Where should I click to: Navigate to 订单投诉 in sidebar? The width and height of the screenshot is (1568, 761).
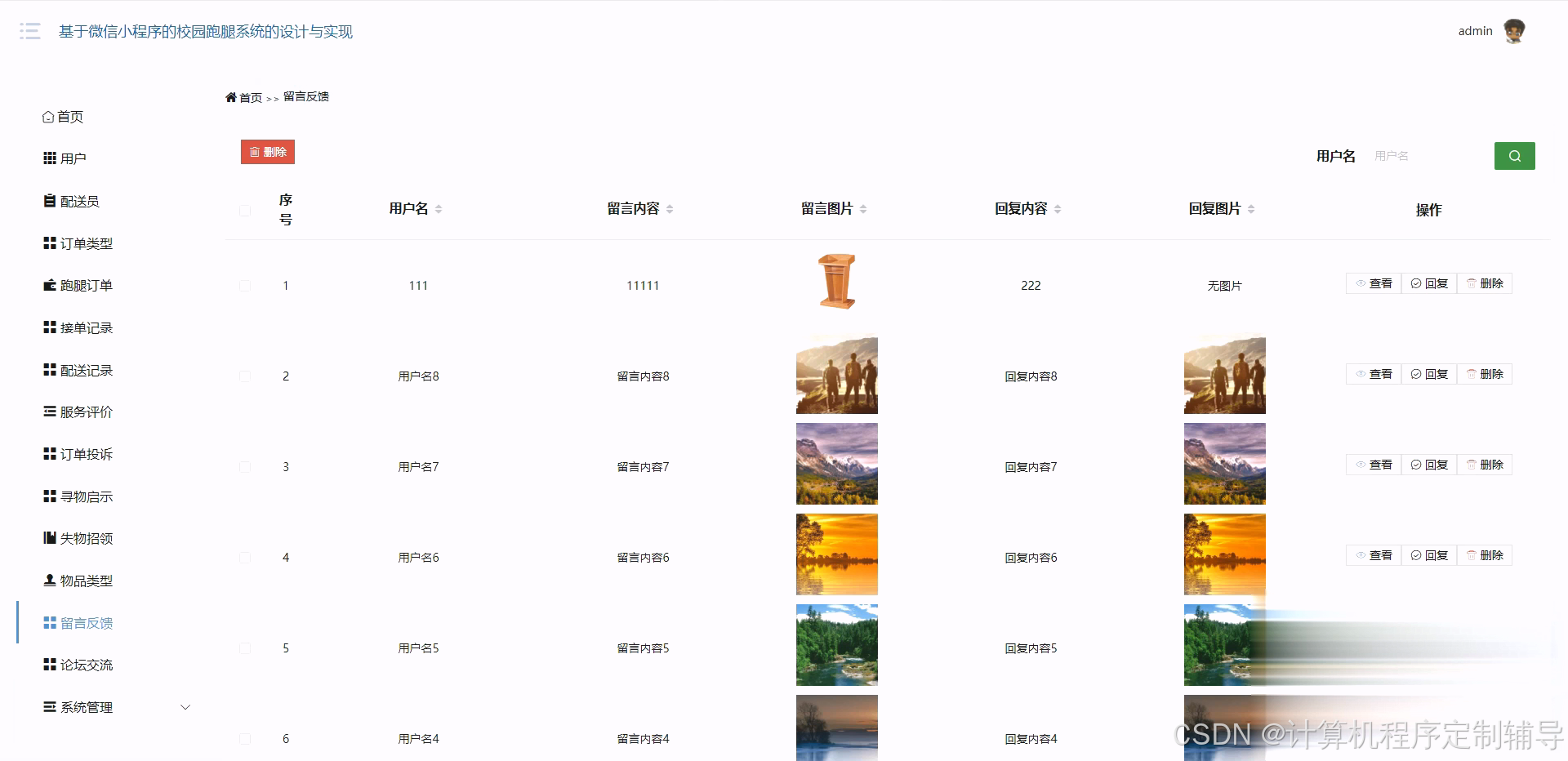85,454
